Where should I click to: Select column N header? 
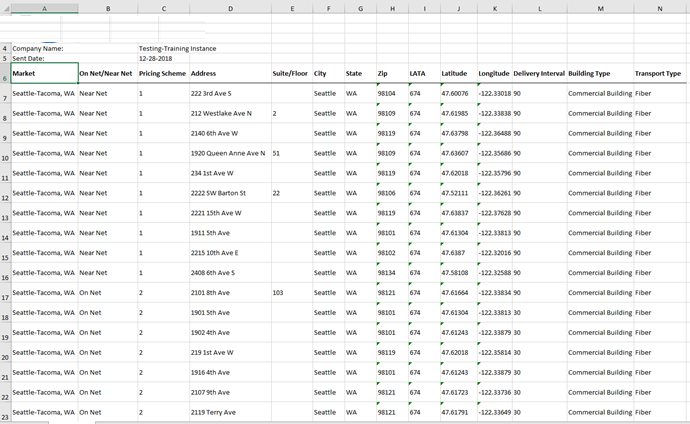click(x=660, y=8)
